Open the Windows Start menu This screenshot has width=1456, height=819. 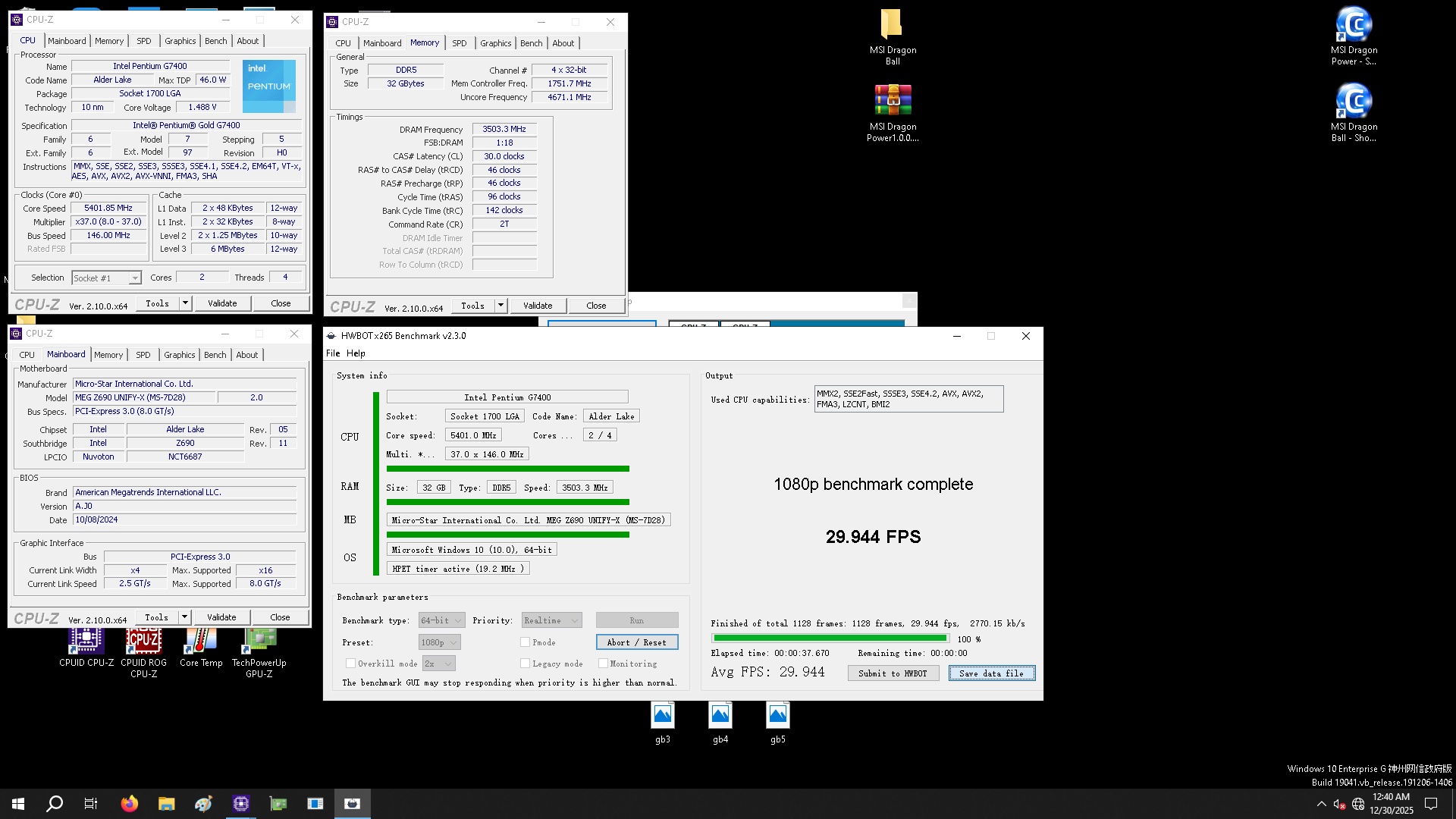pyautogui.click(x=18, y=804)
